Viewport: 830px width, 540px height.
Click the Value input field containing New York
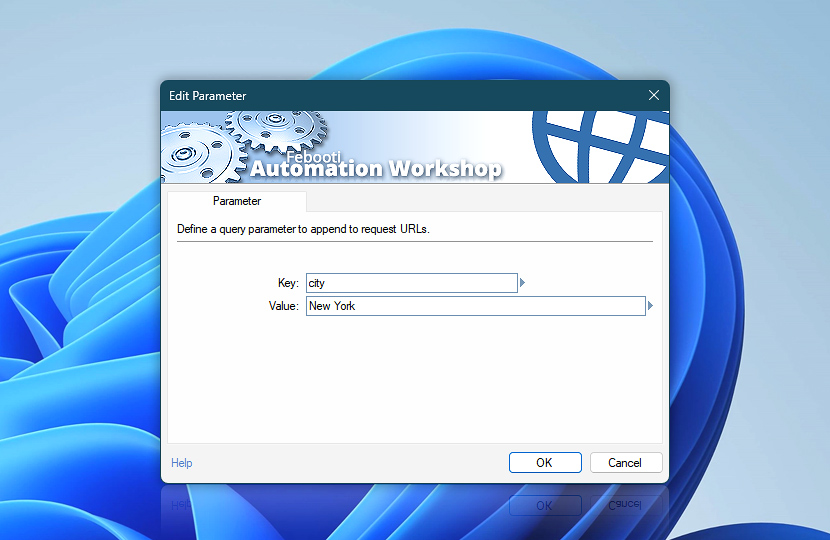point(475,306)
